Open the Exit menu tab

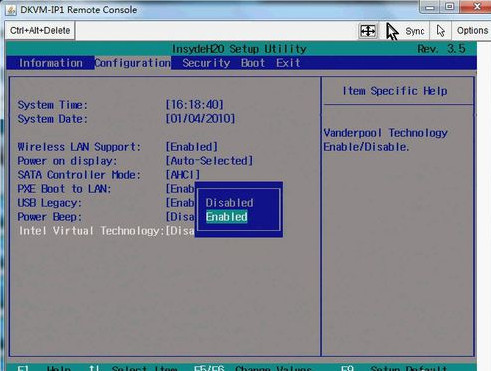click(288, 63)
